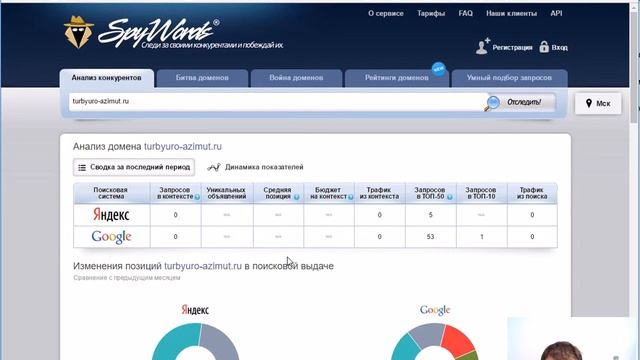Screen dimensions: 640x360
Task: Switch to Битва доменов tab
Action: point(202,78)
